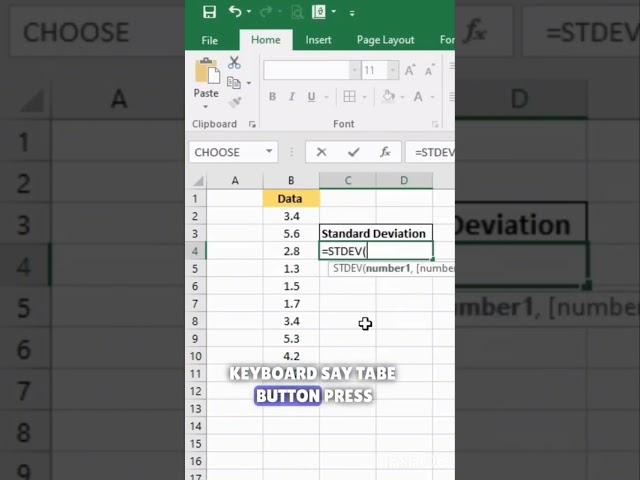This screenshot has width=640, height=480.
Task: Click the Format Painter brush icon
Action: pos(234,101)
